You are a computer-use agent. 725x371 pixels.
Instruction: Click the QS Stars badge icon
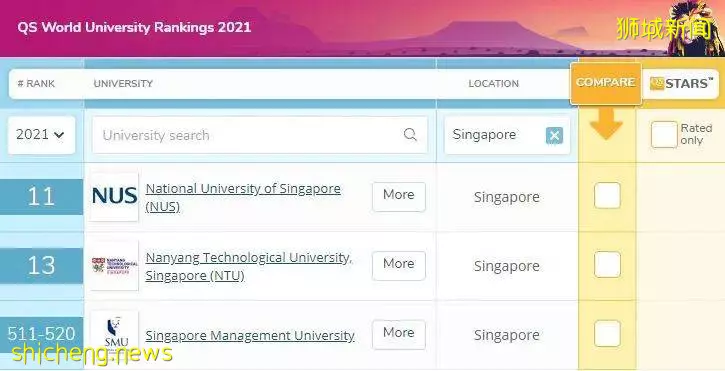(657, 84)
